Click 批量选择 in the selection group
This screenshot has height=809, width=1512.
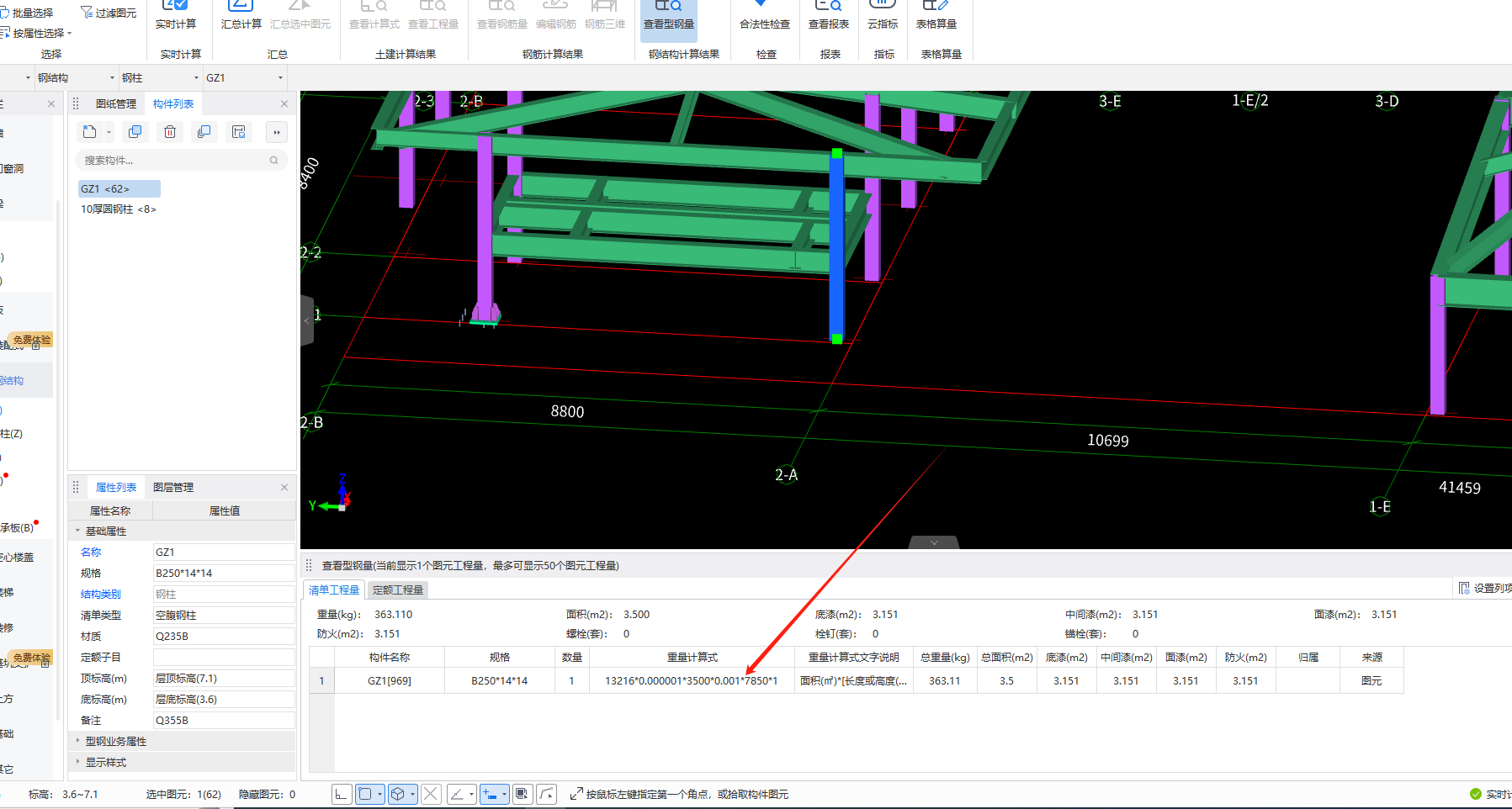[x=26, y=13]
